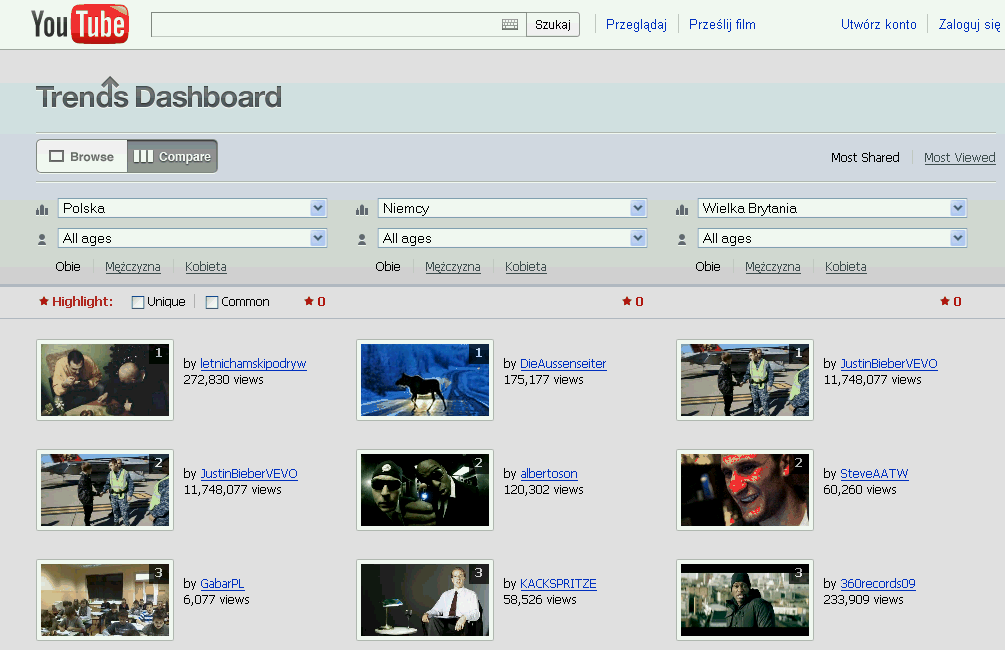1005x650 pixels.
Task: Click the star count in Polska column
Action: point(315,301)
